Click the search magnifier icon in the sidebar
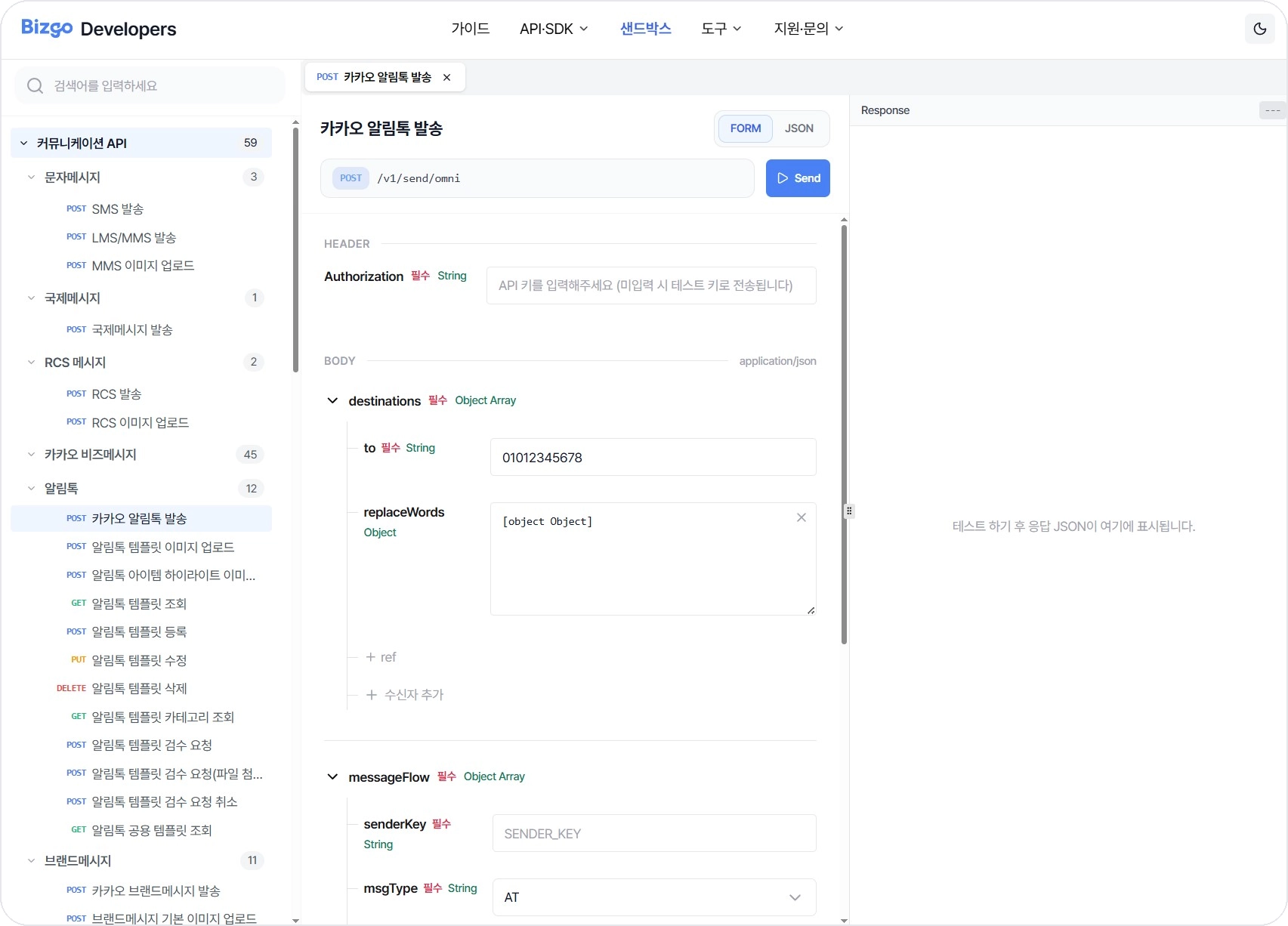1288x926 pixels. (x=35, y=85)
